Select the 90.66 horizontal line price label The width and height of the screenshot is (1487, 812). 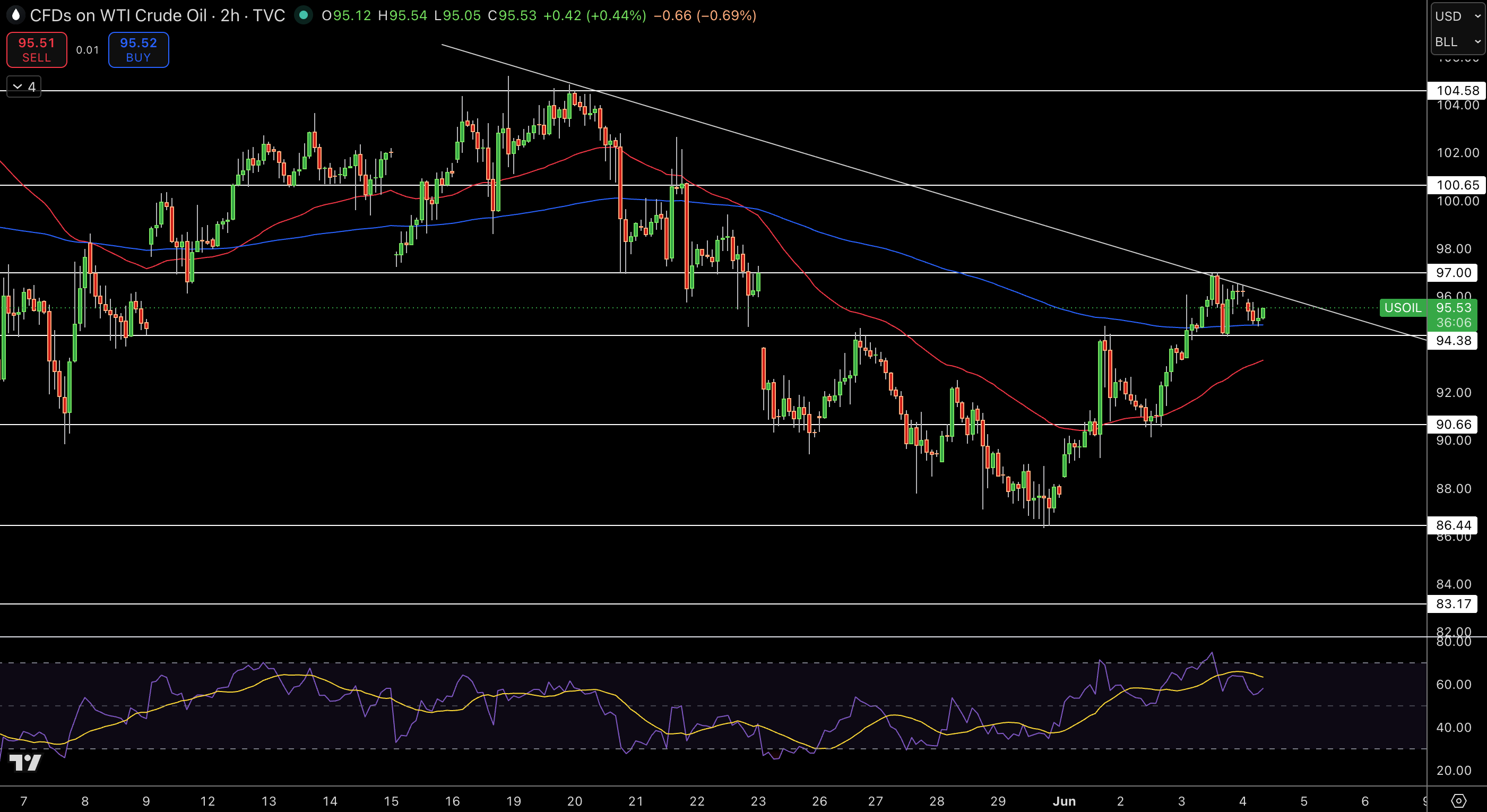(1453, 424)
